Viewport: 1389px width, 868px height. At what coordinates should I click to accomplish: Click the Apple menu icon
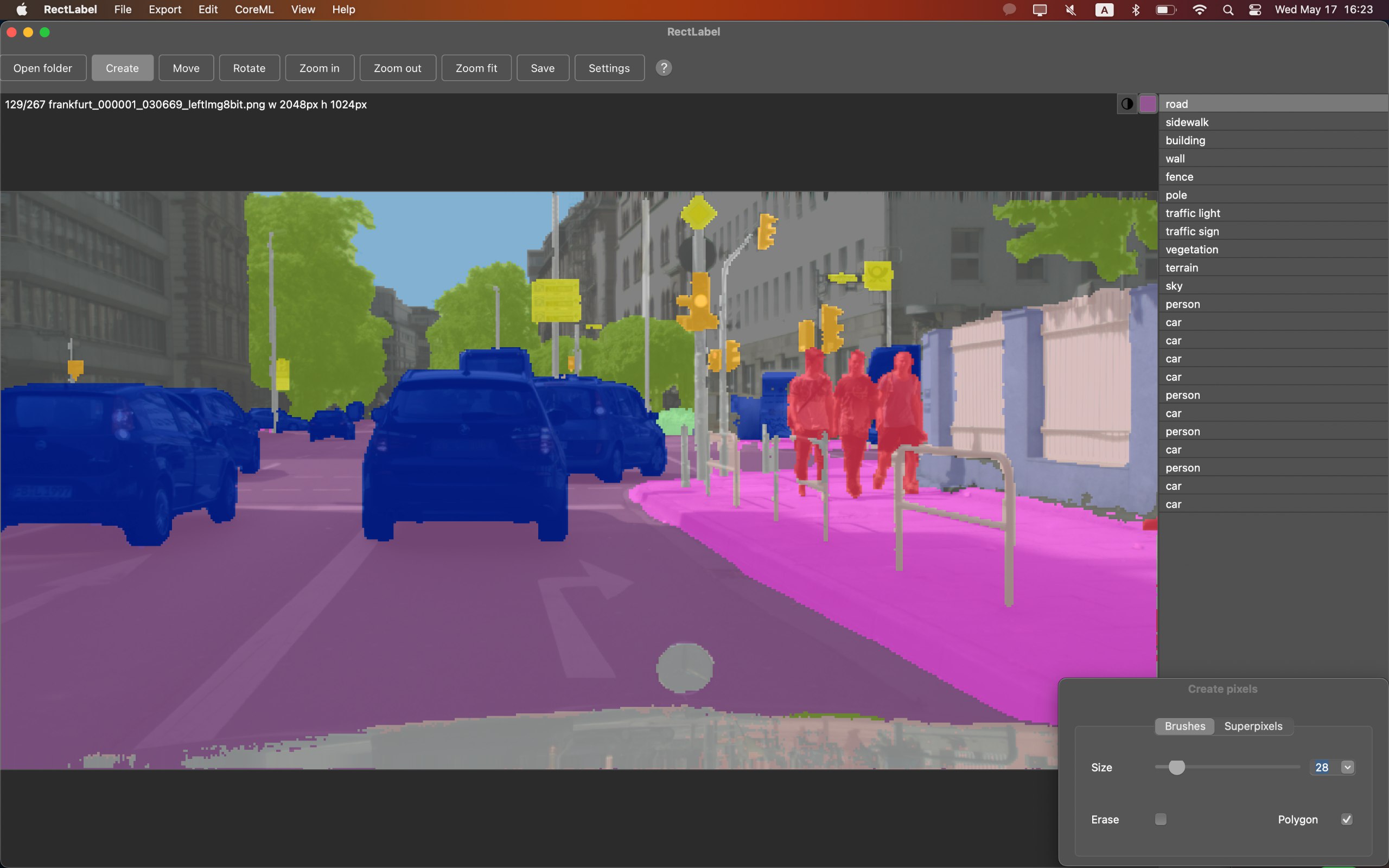pos(21,9)
